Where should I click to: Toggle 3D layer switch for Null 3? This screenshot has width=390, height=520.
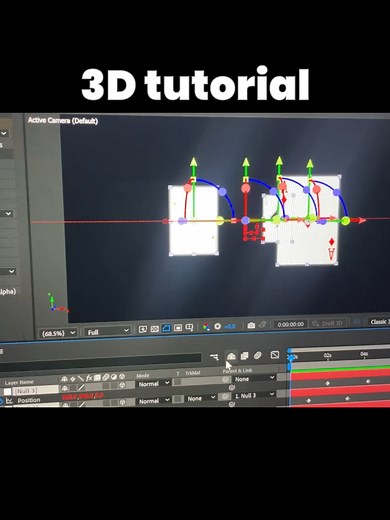(x=122, y=385)
